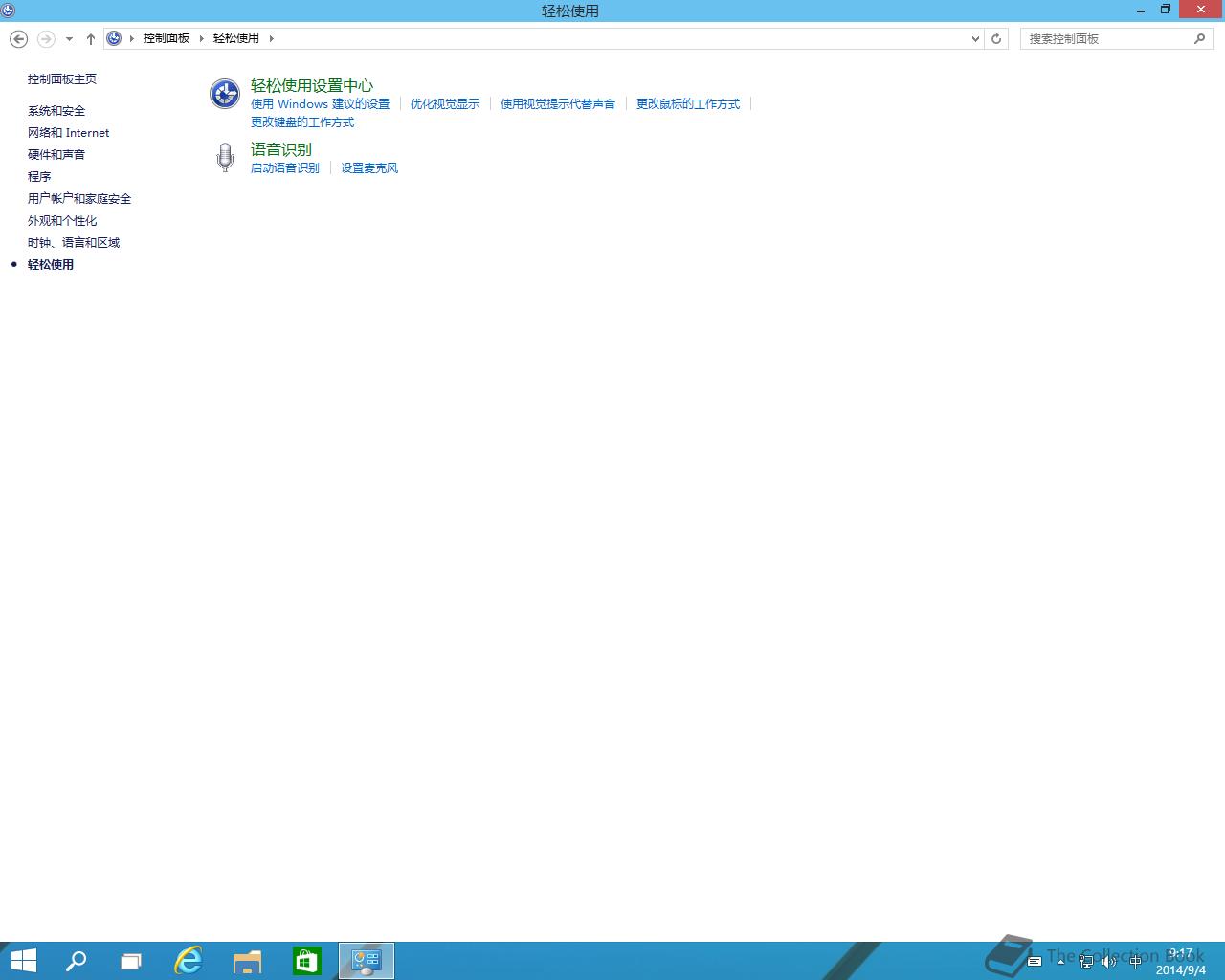
Task: Click 使用 Windows 建议的设置 link
Action: 321,104
